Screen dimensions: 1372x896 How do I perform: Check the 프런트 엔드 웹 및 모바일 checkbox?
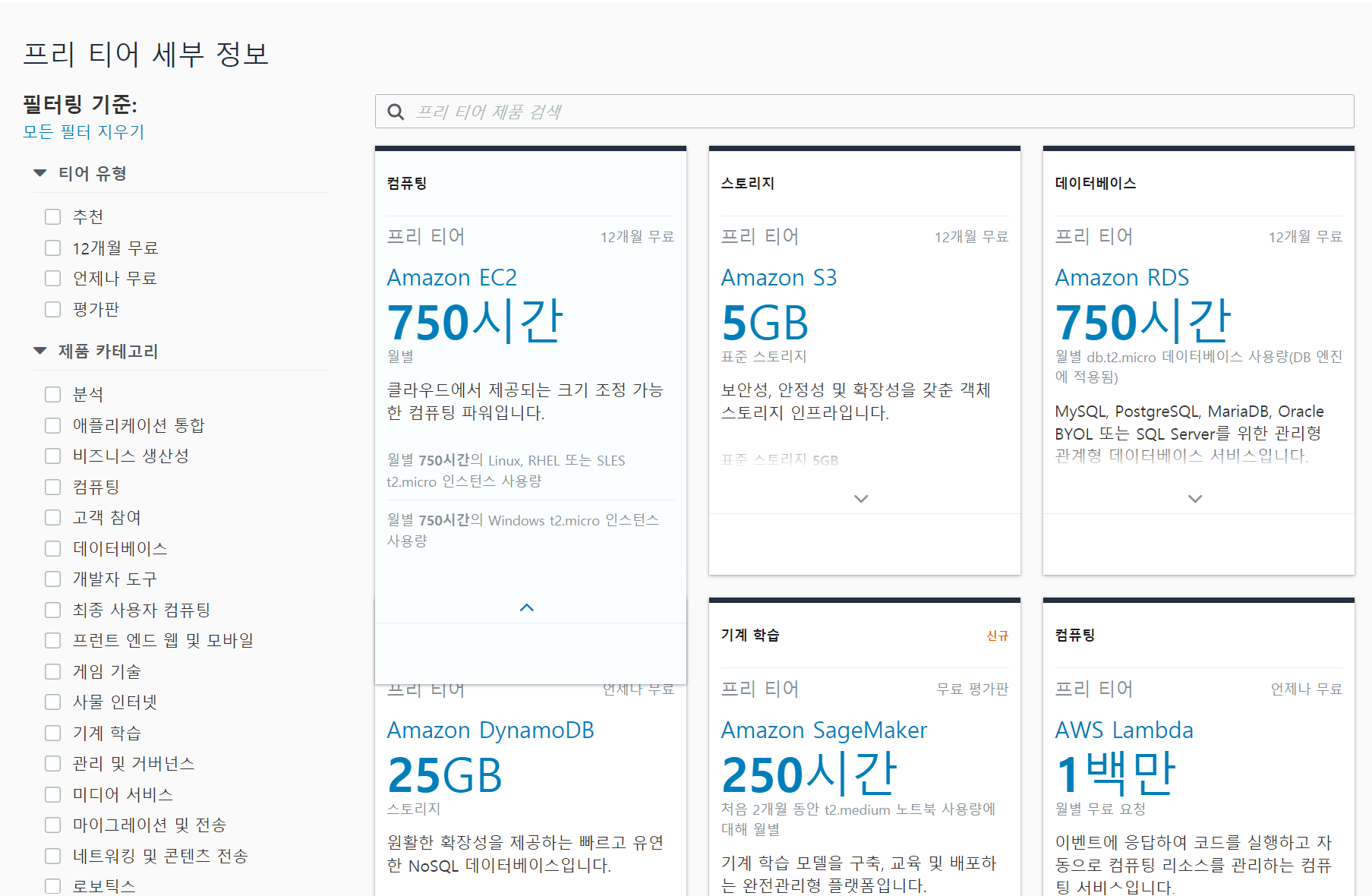(52, 640)
